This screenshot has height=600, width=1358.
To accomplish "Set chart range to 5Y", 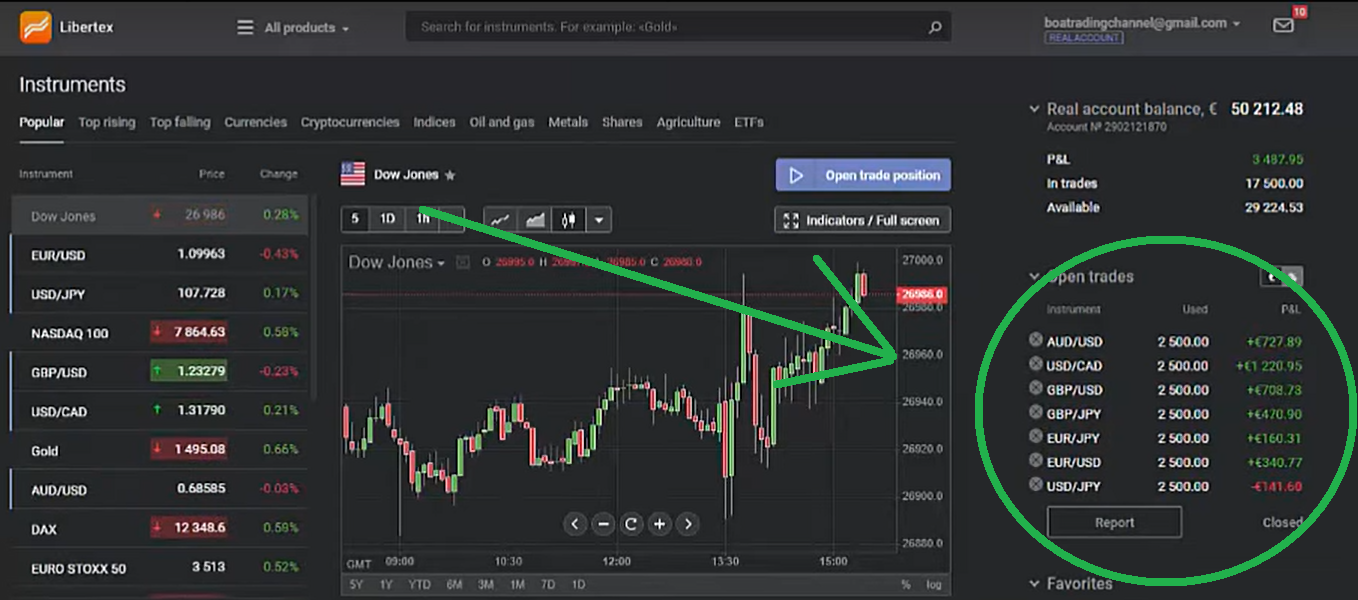I will coord(356,584).
